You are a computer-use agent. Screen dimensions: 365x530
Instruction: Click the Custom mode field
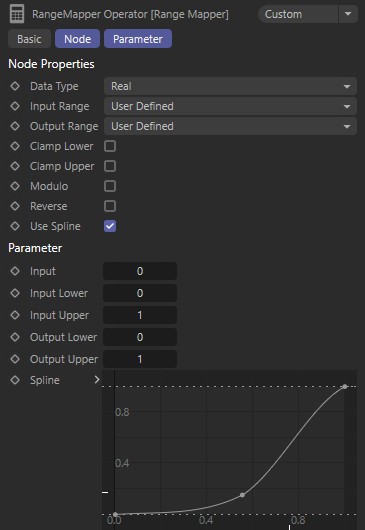coord(298,14)
